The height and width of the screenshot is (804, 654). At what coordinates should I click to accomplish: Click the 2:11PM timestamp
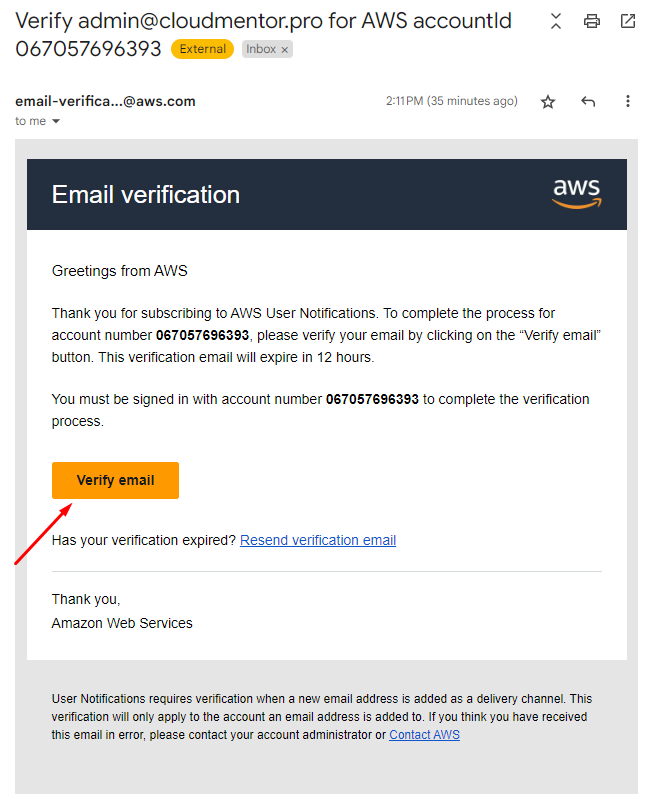[452, 101]
